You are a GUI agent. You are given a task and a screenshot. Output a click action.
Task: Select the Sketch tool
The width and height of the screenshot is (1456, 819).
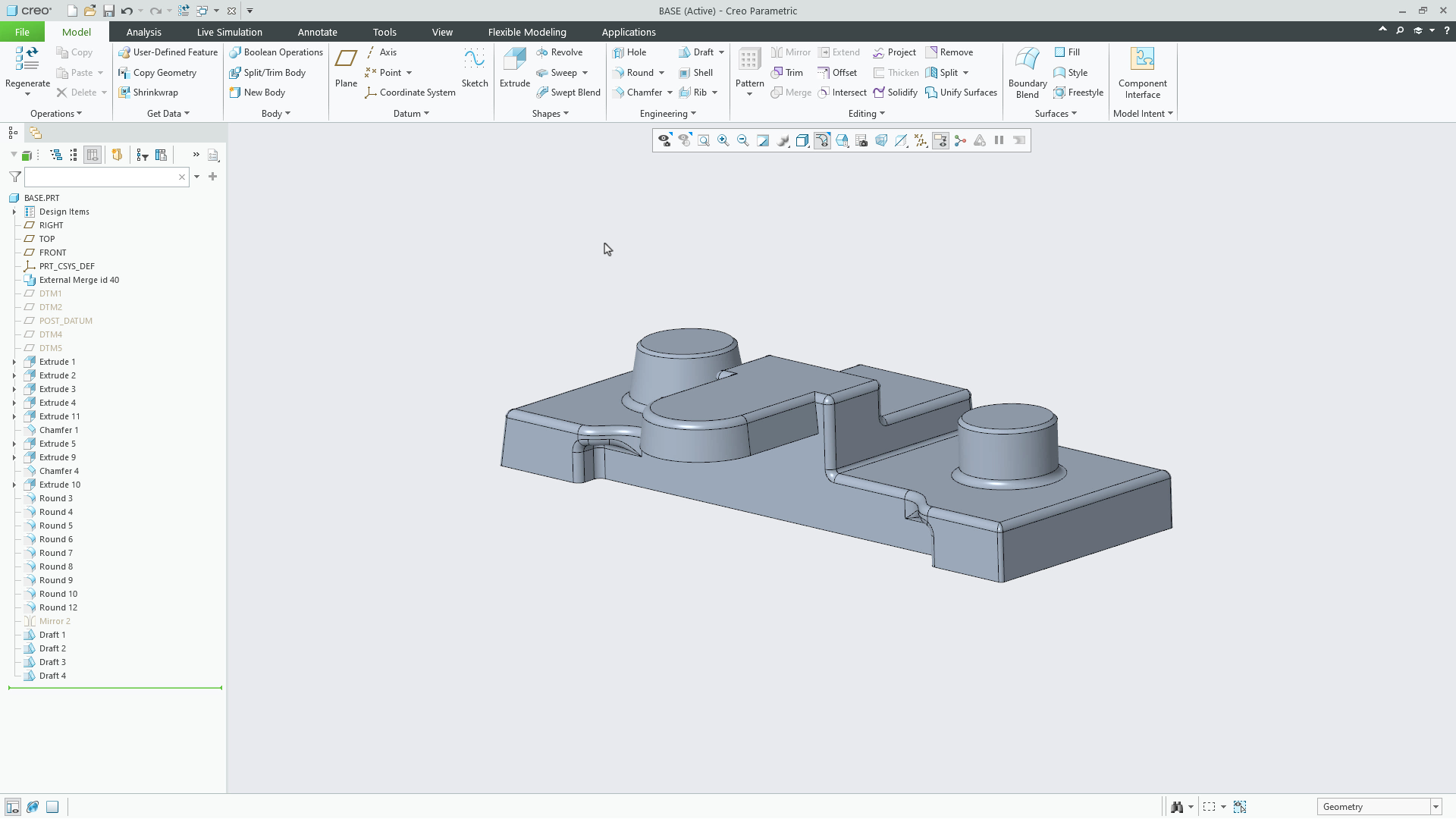[475, 67]
